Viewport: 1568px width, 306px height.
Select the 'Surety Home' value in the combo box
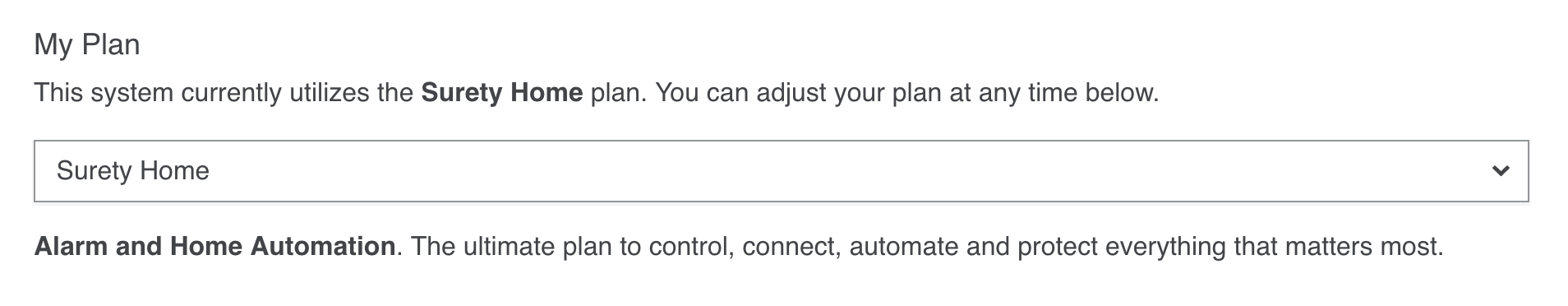tap(133, 171)
